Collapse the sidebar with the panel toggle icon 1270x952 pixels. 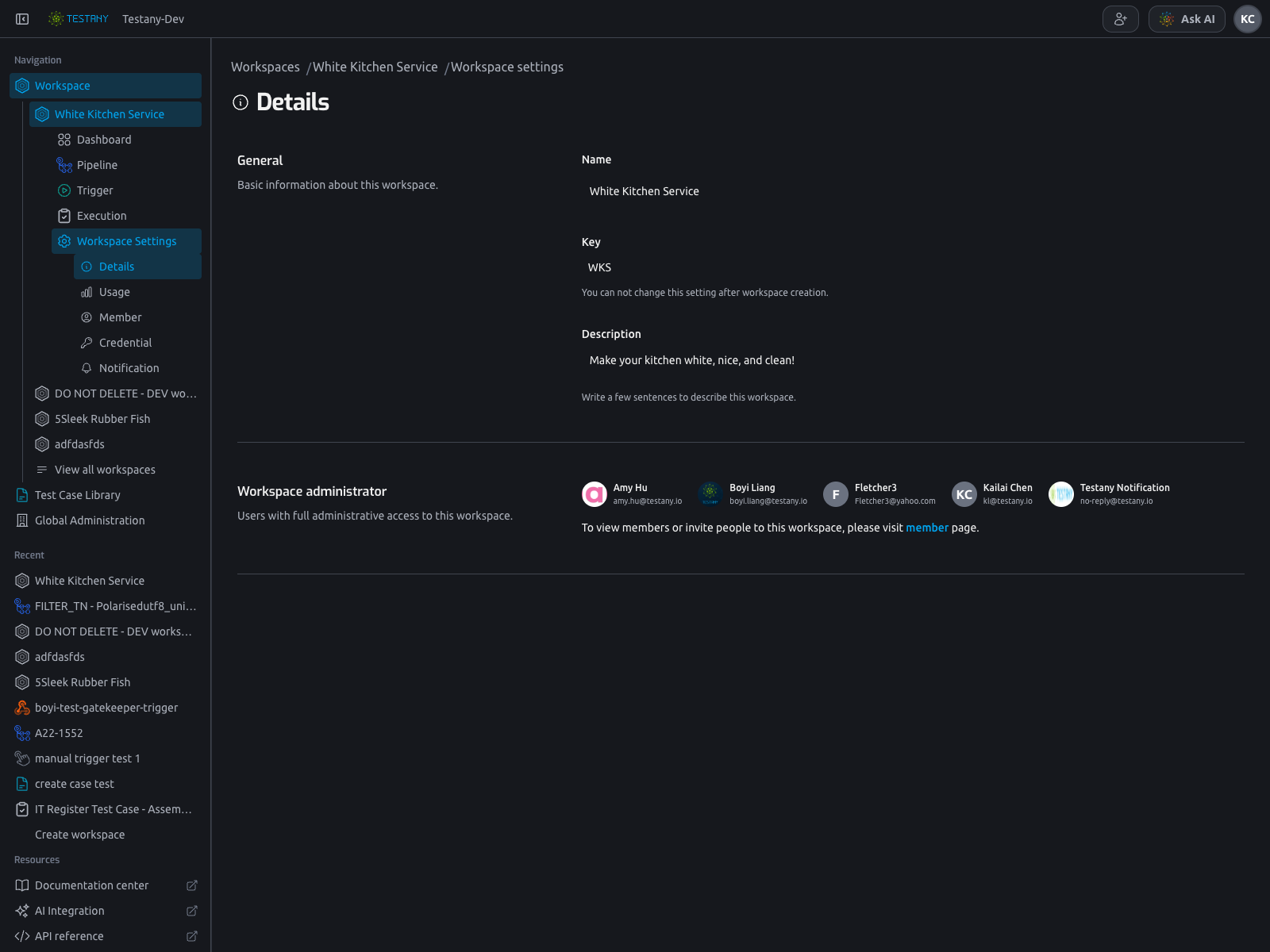(x=22, y=19)
